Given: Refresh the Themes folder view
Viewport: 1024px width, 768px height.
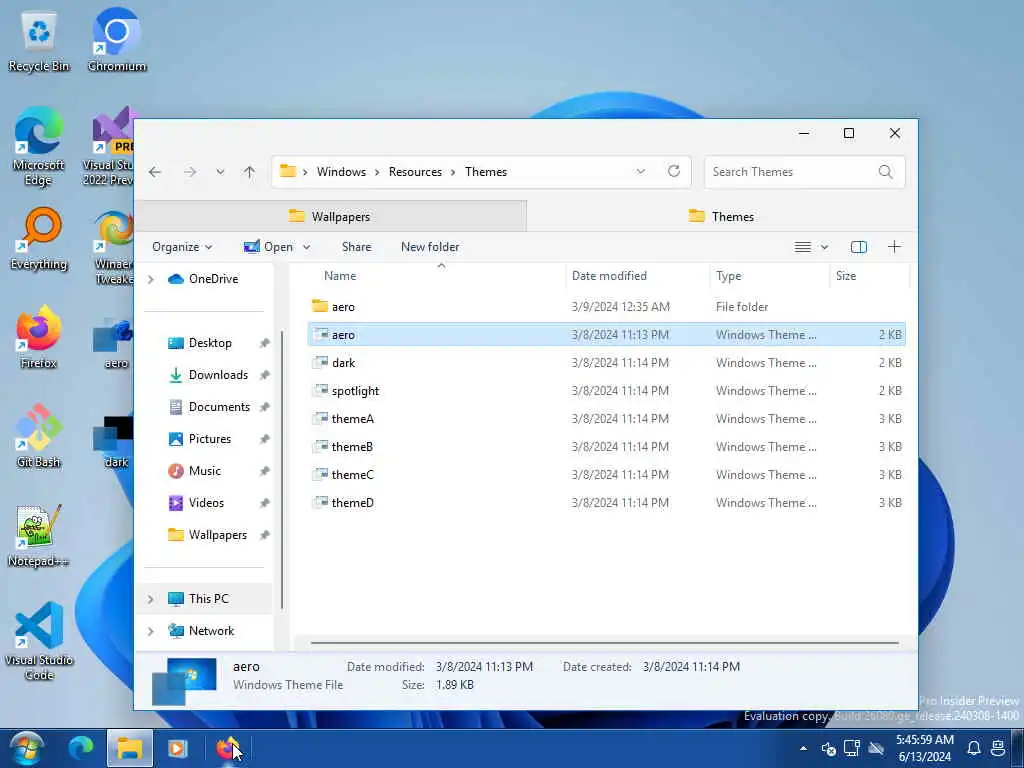Looking at the screenshot, I should [x=674, y=171].
